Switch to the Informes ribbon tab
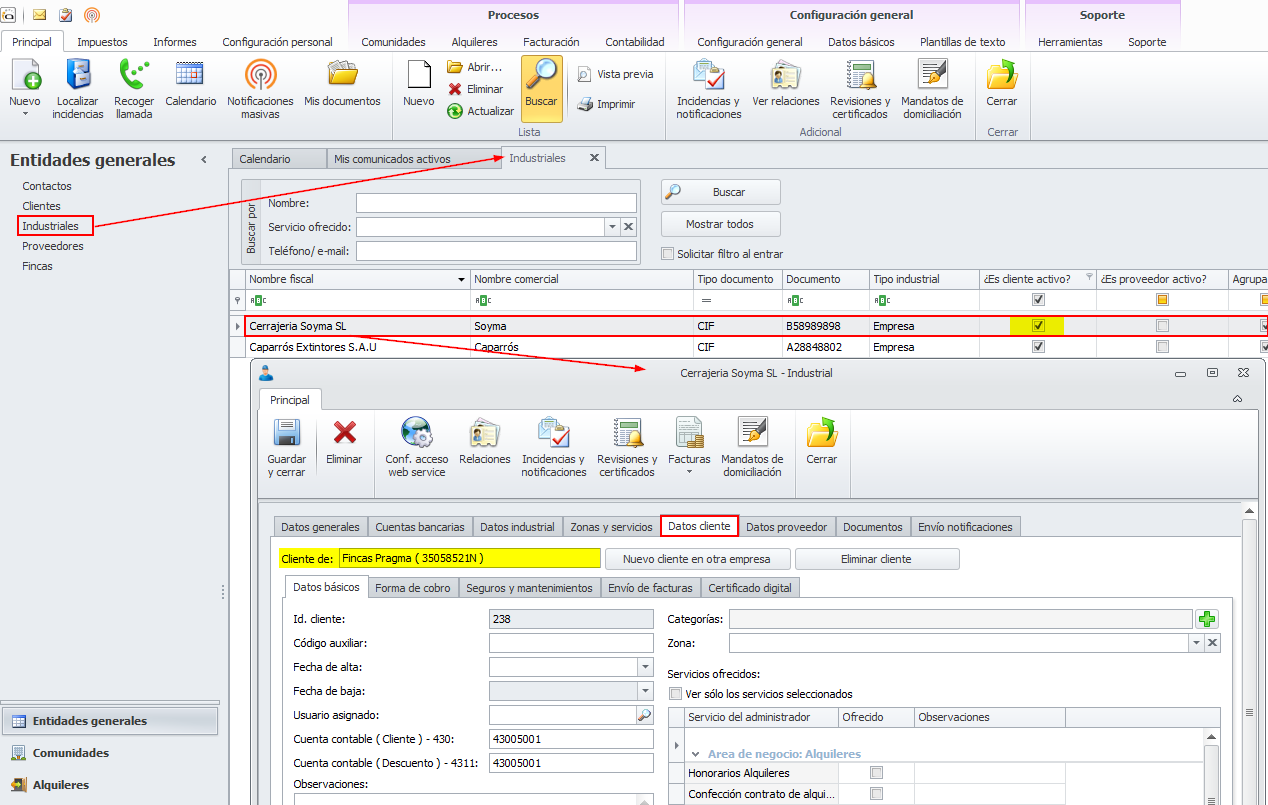Screen dimensions: 1268x805 pos(175,42)
